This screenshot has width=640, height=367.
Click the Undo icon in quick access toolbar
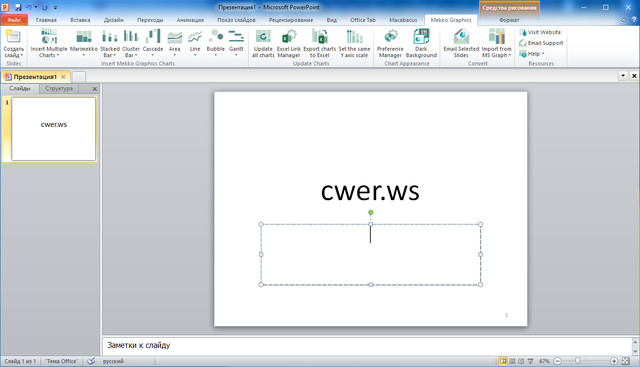click(29, 7)
